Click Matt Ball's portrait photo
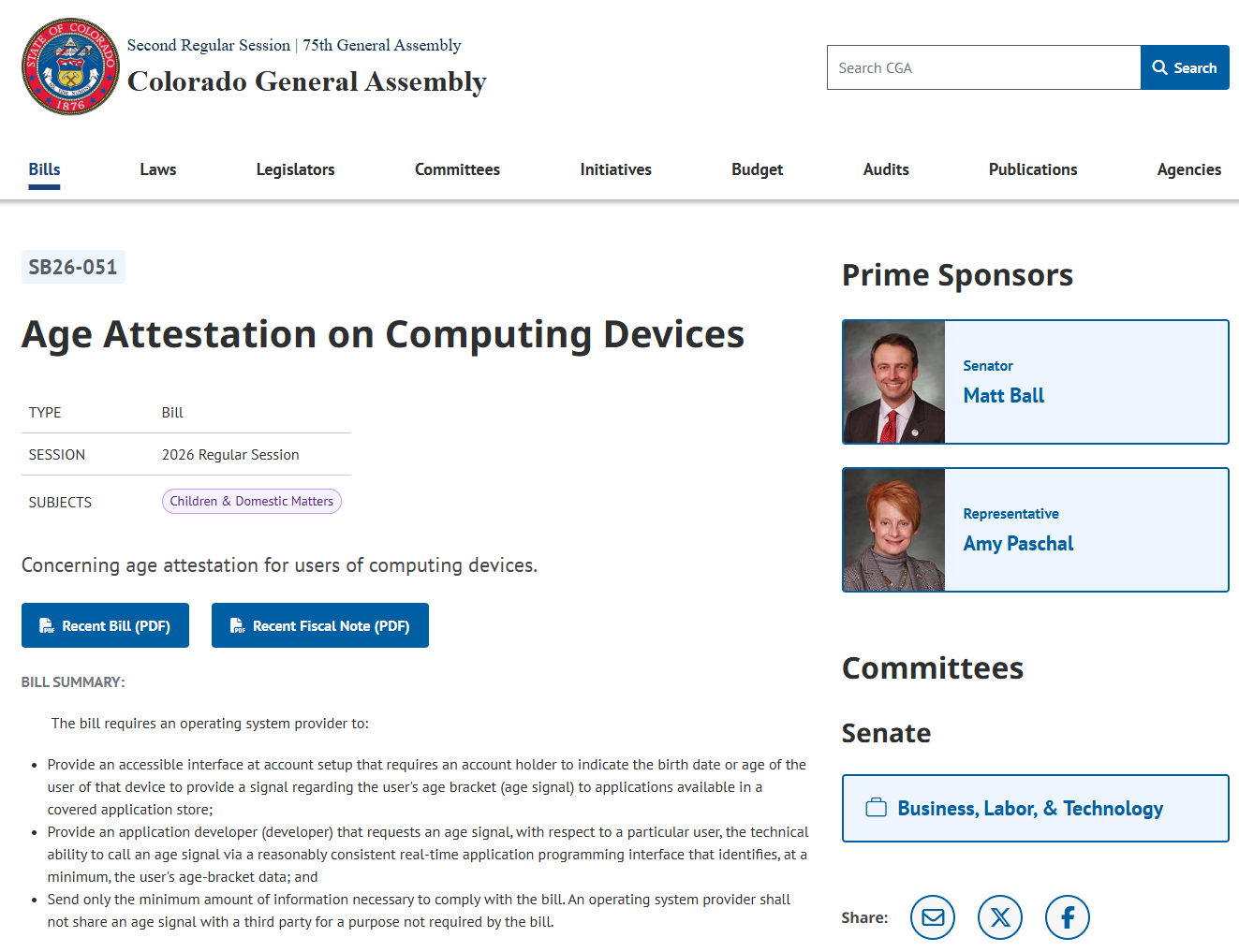The height and width of the screenshot is (952, 1239). [x=894, y=382]
